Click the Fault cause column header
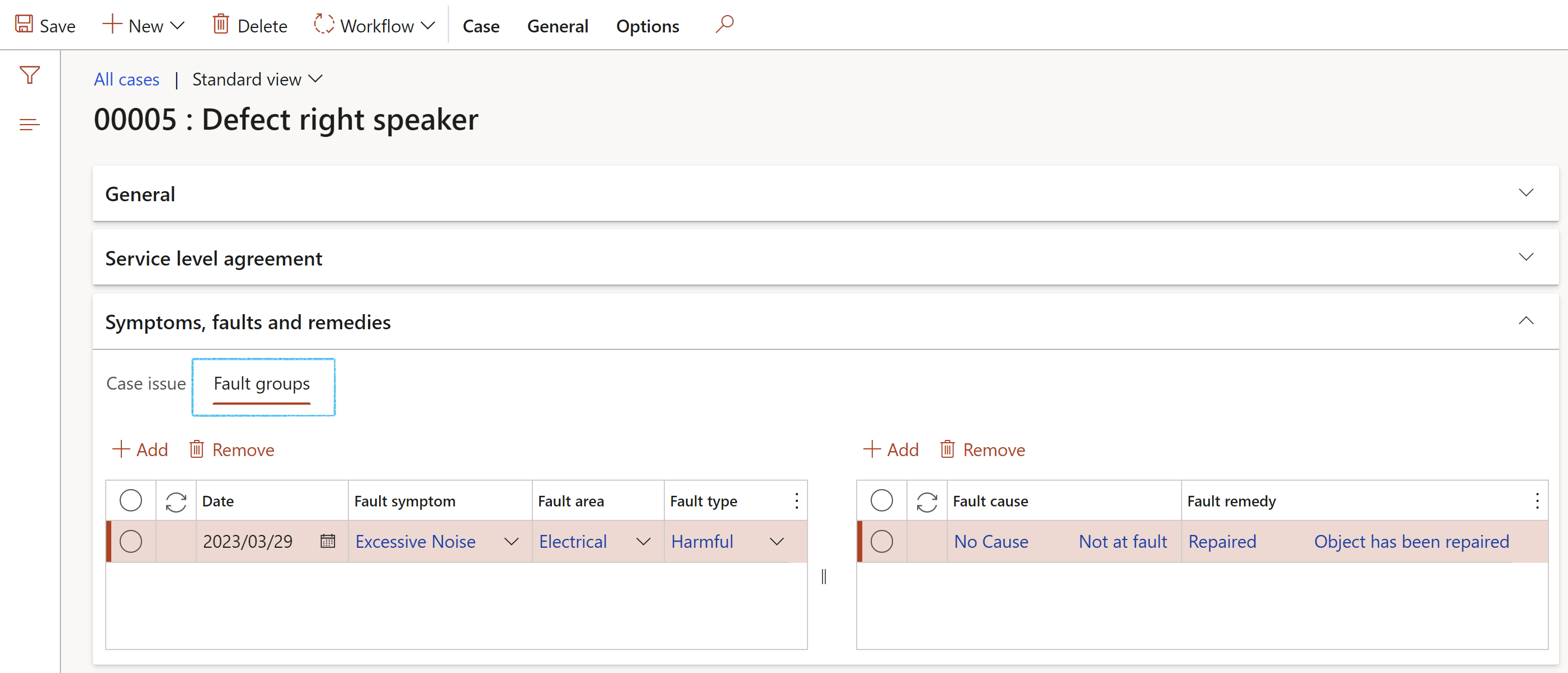1568x673 pixels. (x=990, y=501)
